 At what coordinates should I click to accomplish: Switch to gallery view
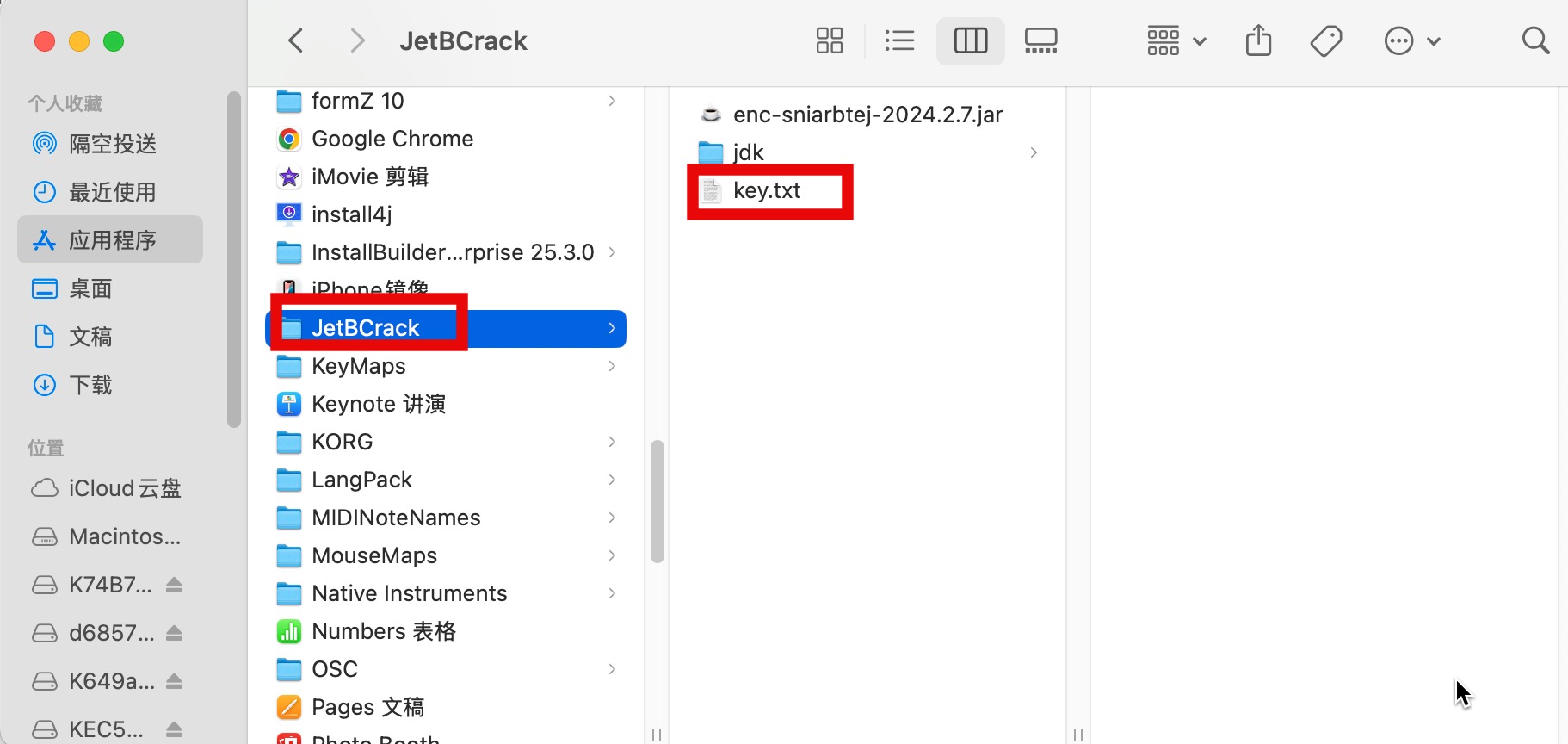pyautogui.click(x=1040, y=40)
